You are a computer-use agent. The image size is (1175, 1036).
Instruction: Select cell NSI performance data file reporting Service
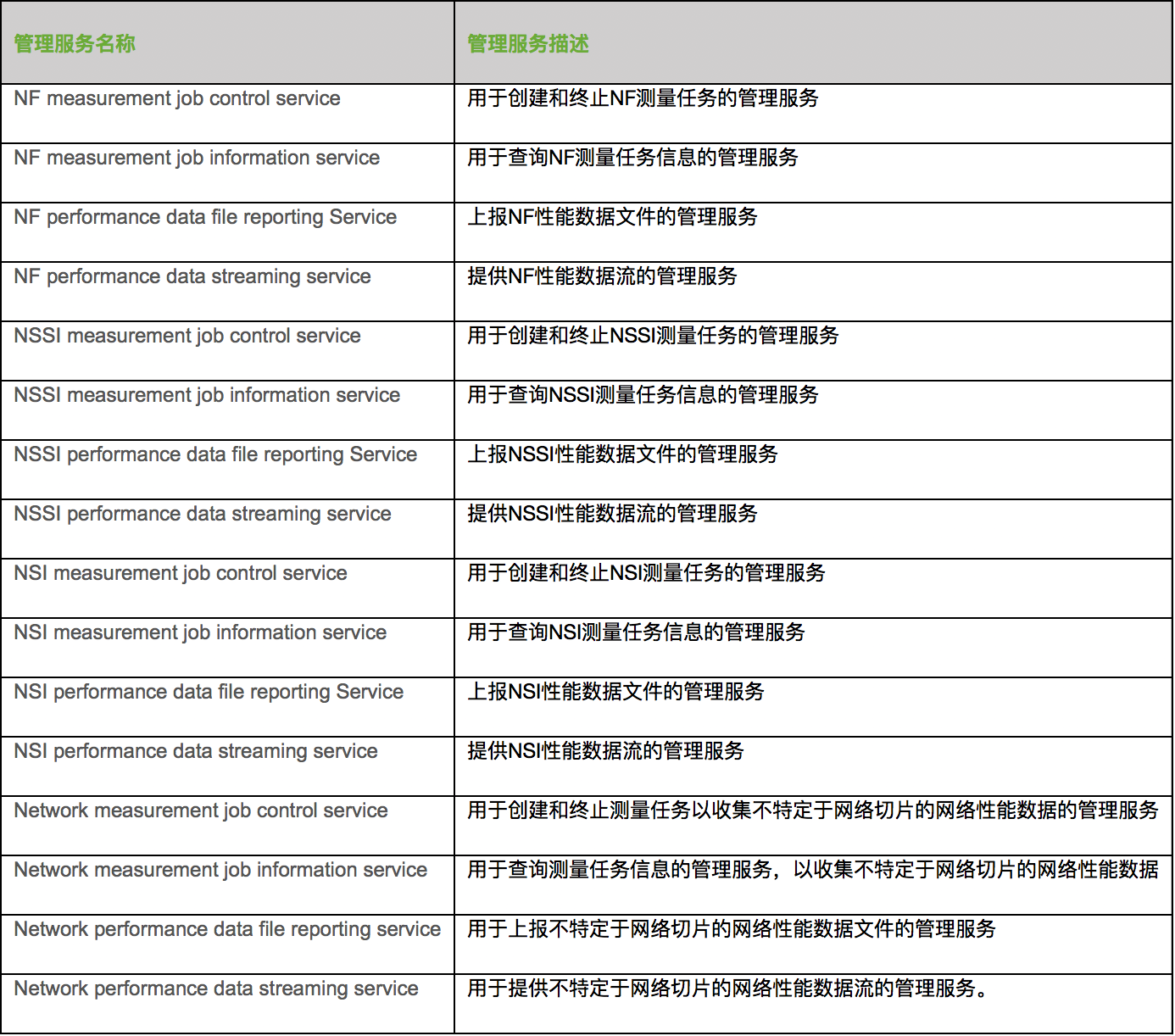pyautogui.click(x=227, y=707)
